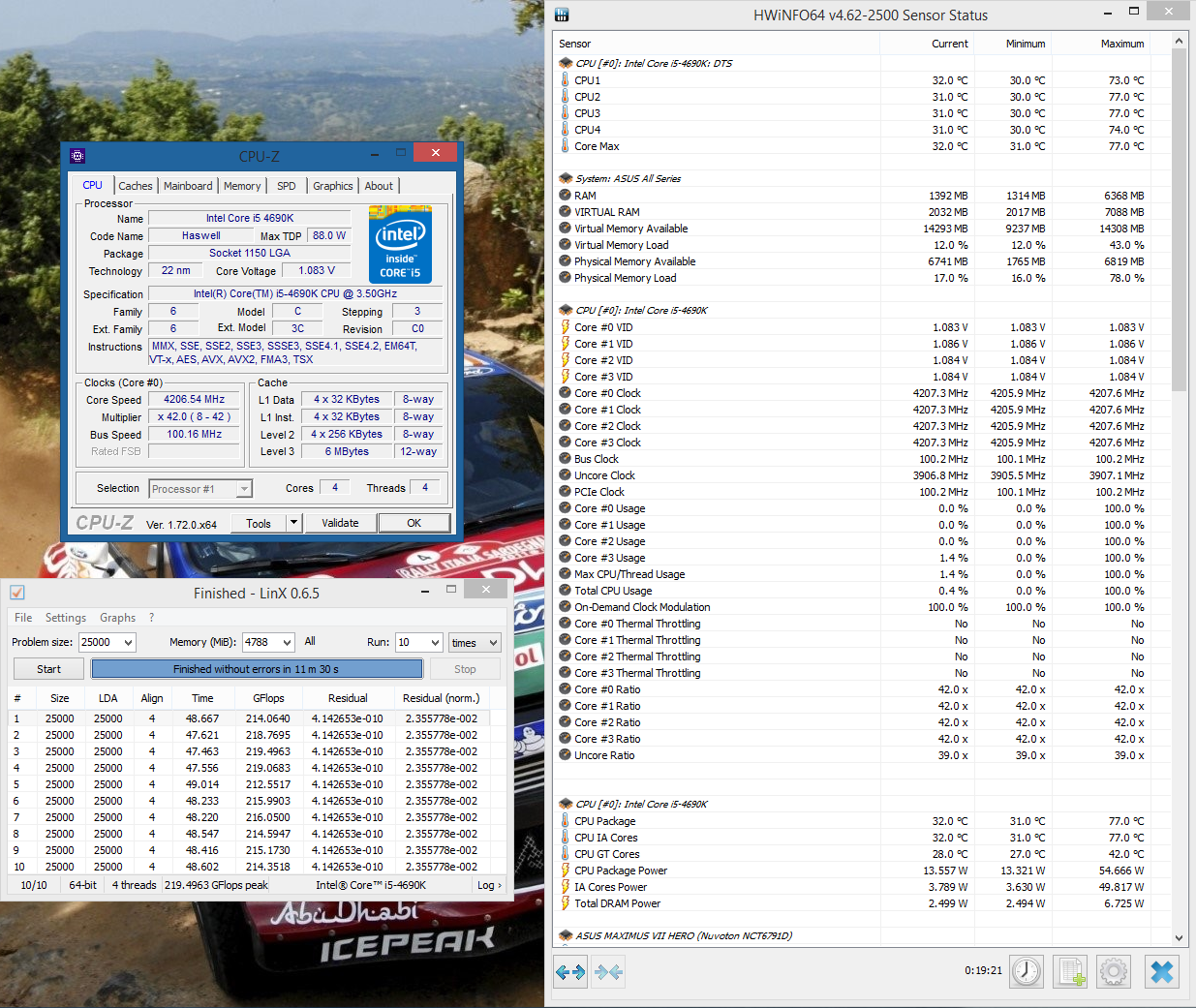
Task: Open the ? help menu in LinX
Action: [x=151, y=618]
